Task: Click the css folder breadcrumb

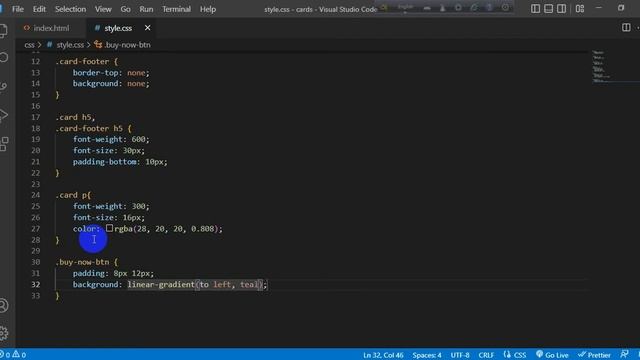Action: pyautogui.click(x=29, y=45)
